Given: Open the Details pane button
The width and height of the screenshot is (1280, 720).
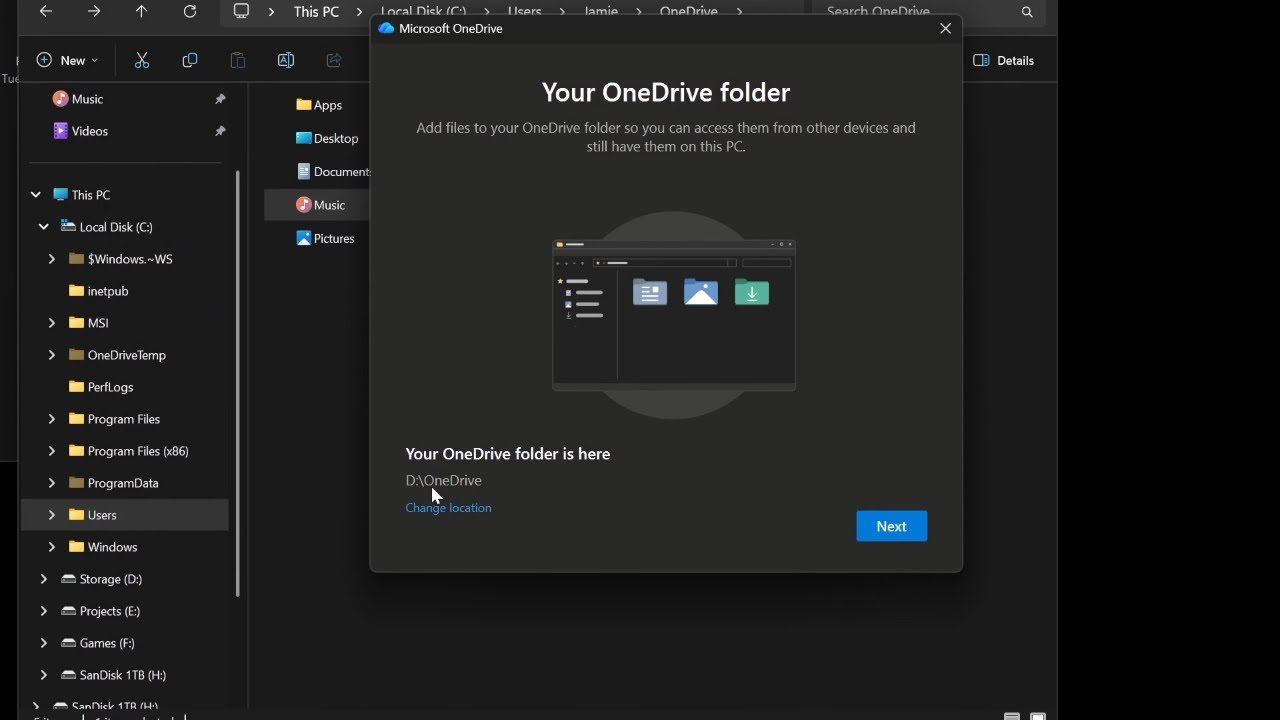Looking at the screenshot, I should 1003,60.
